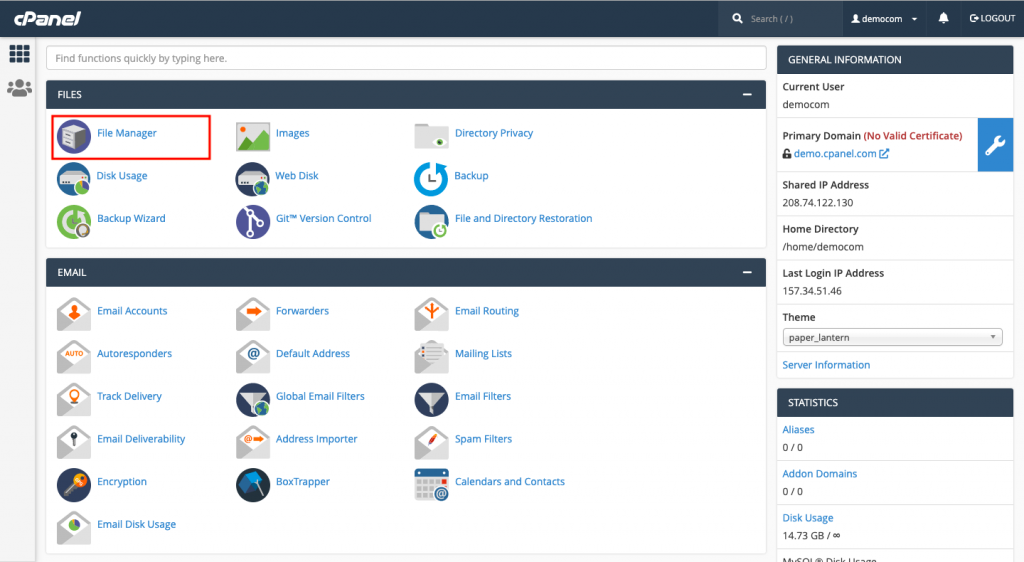Image resolution: width=1024 pixels, height=562 pixels.
Task: Launch the Backup Wizard icon
Action: pyautogui.click(x=74, y=222)
